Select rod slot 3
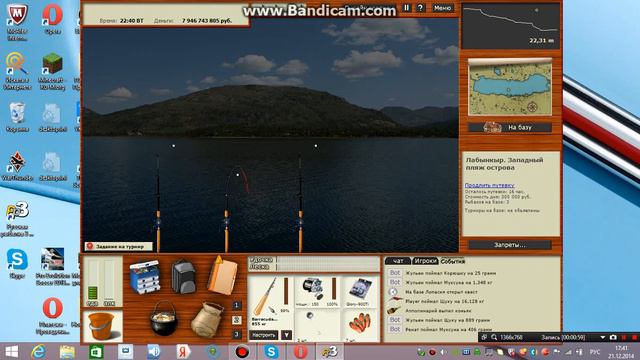 237,335
